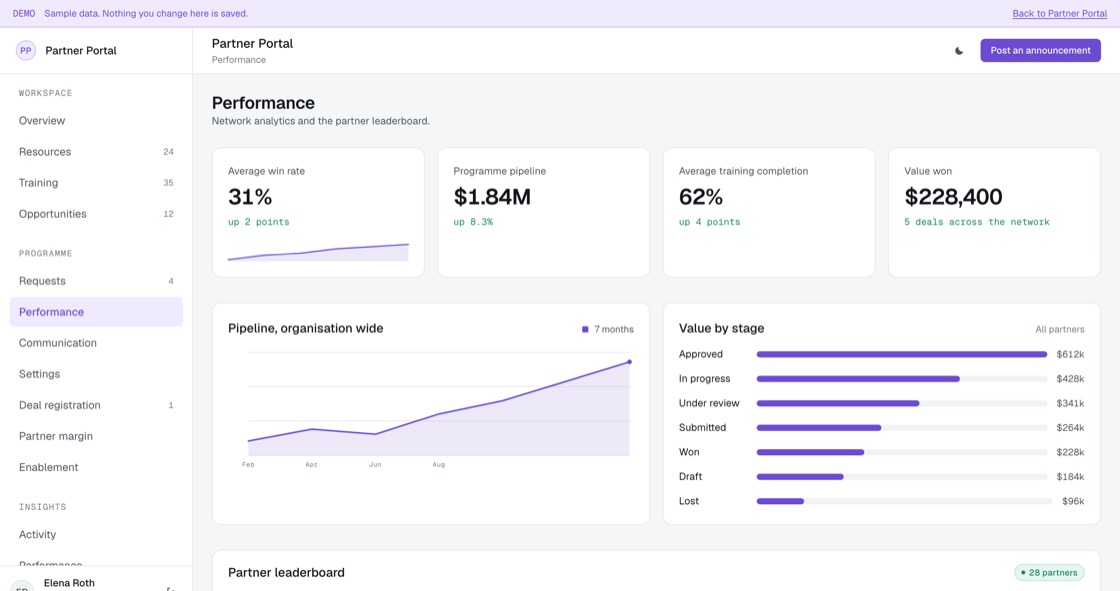
Task: Click the Won stage label
Action: coord(689,452)
